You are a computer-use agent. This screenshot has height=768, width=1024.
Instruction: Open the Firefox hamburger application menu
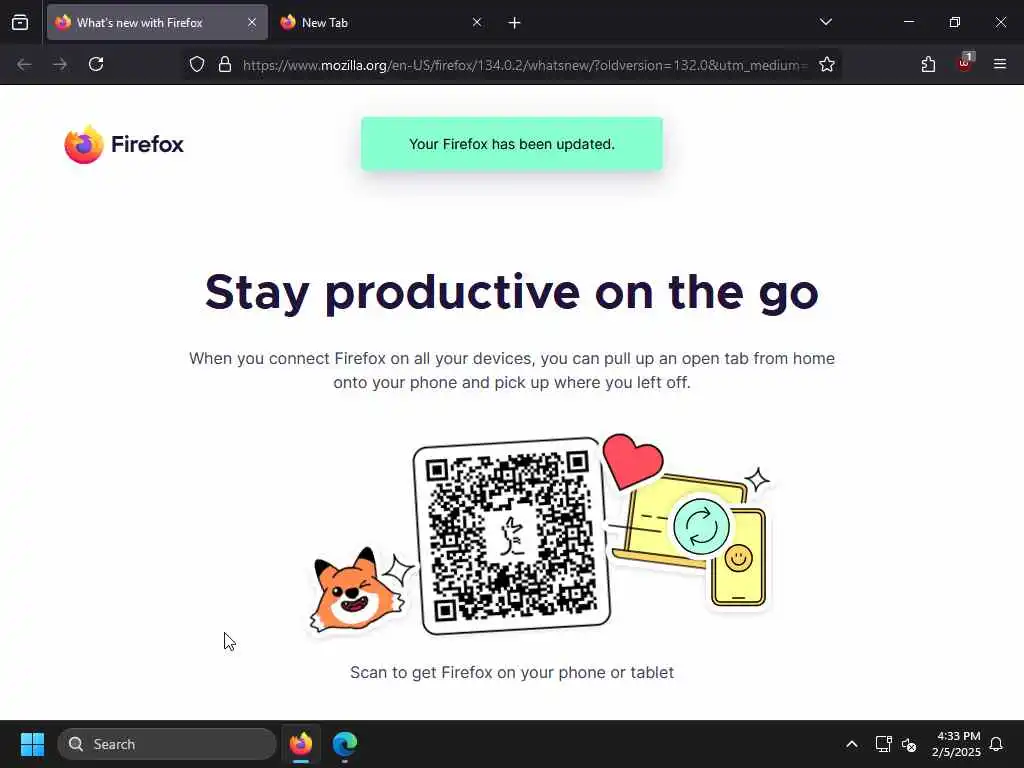1000,64
